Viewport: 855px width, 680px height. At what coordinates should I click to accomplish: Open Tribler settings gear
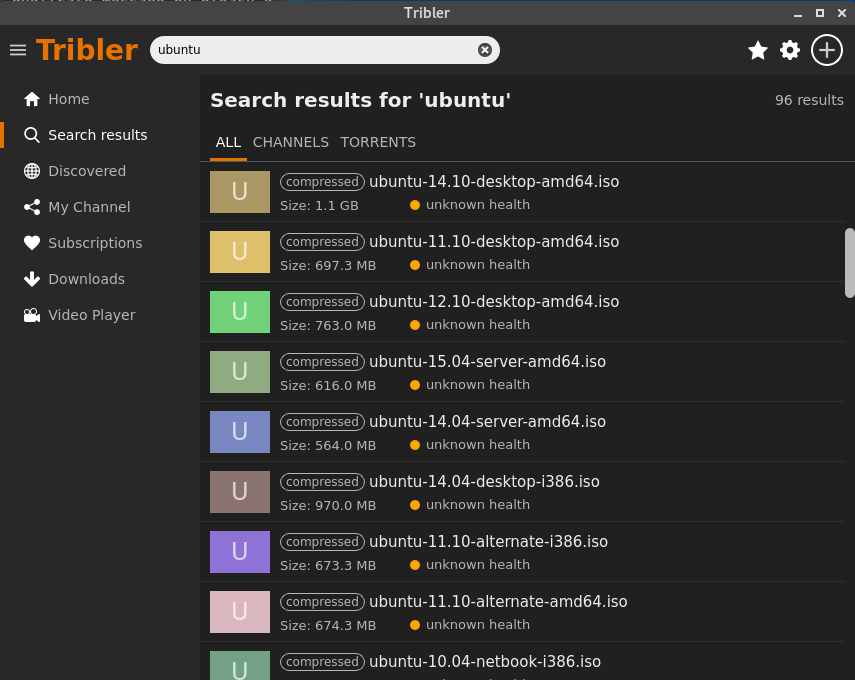(x=790, y=50)
